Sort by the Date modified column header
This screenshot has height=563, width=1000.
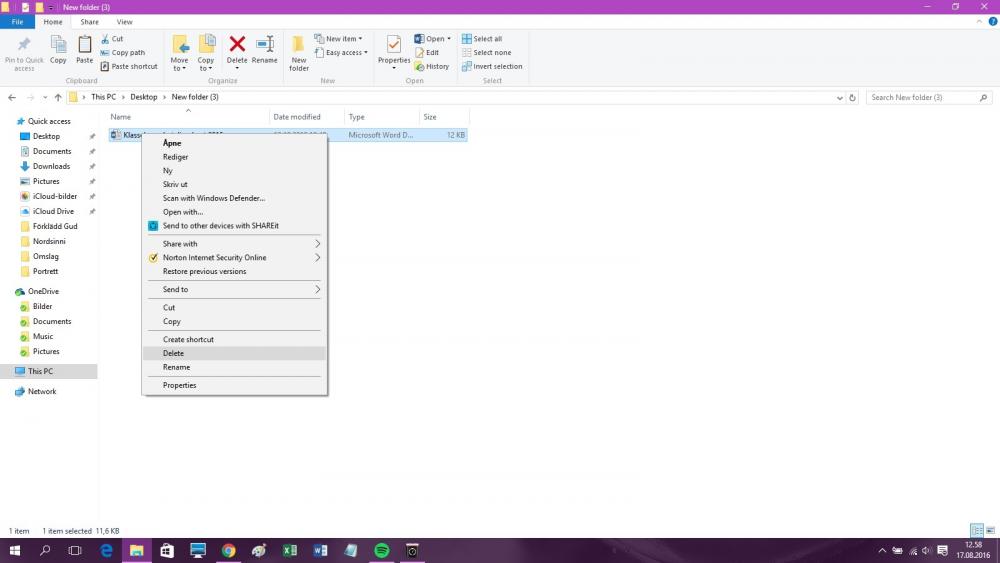[307, 117]
